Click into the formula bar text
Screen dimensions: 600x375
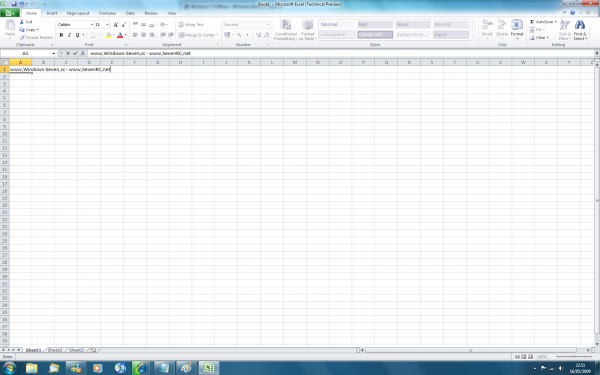pos(140,53)
